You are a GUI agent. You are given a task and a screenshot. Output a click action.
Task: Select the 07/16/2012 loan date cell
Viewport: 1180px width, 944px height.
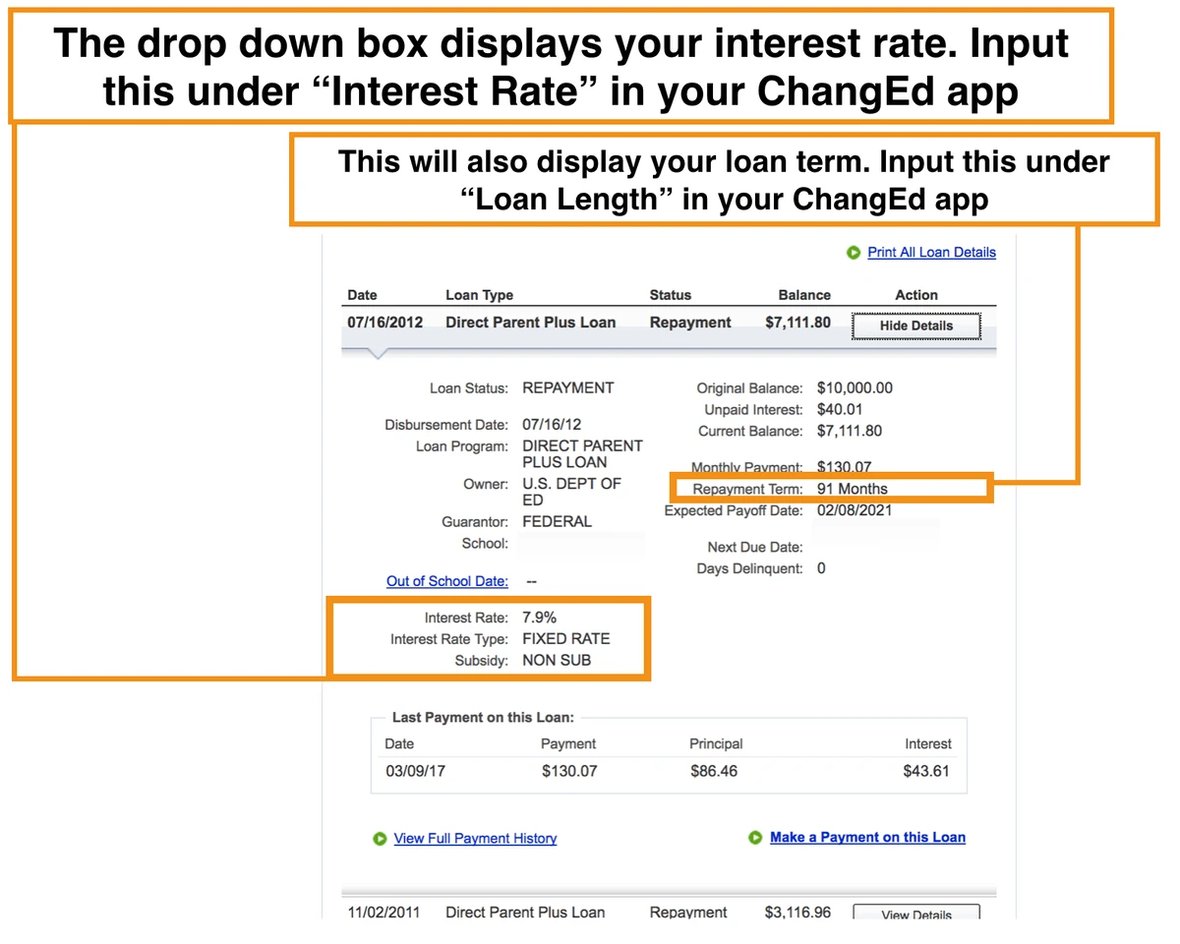pyautogui.click(x=385, y=322)
